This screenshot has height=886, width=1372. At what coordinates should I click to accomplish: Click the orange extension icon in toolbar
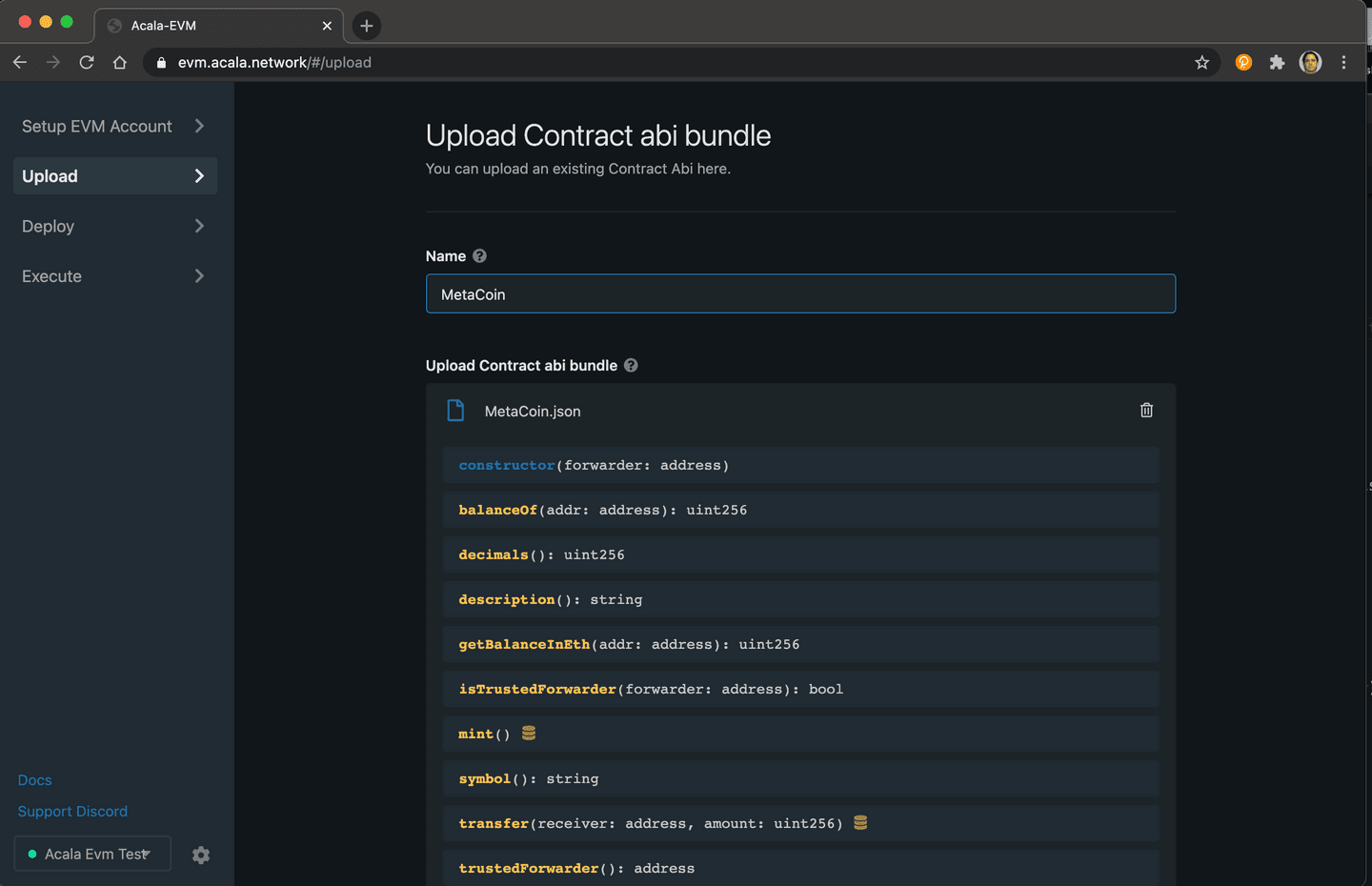pyautogui.click(x=1243, y=62)
